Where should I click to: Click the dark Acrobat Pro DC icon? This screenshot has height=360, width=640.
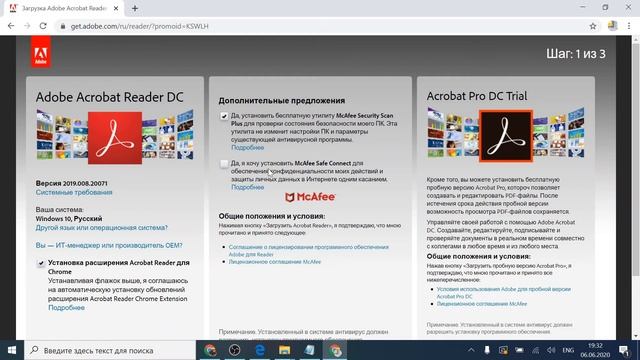point(506,136)
